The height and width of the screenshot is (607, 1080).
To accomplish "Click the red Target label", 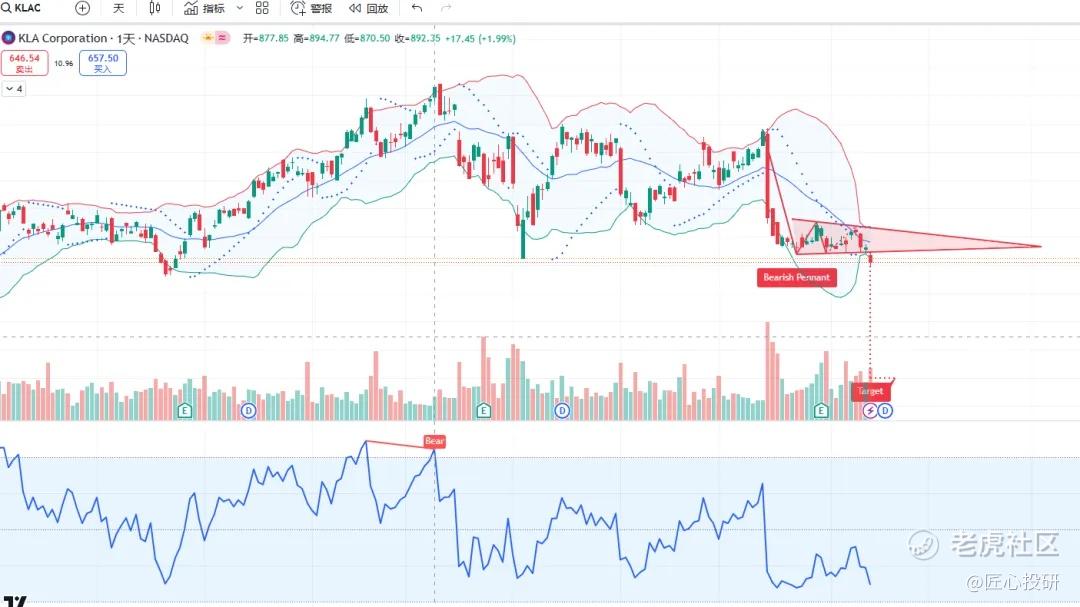I will 869,391.
